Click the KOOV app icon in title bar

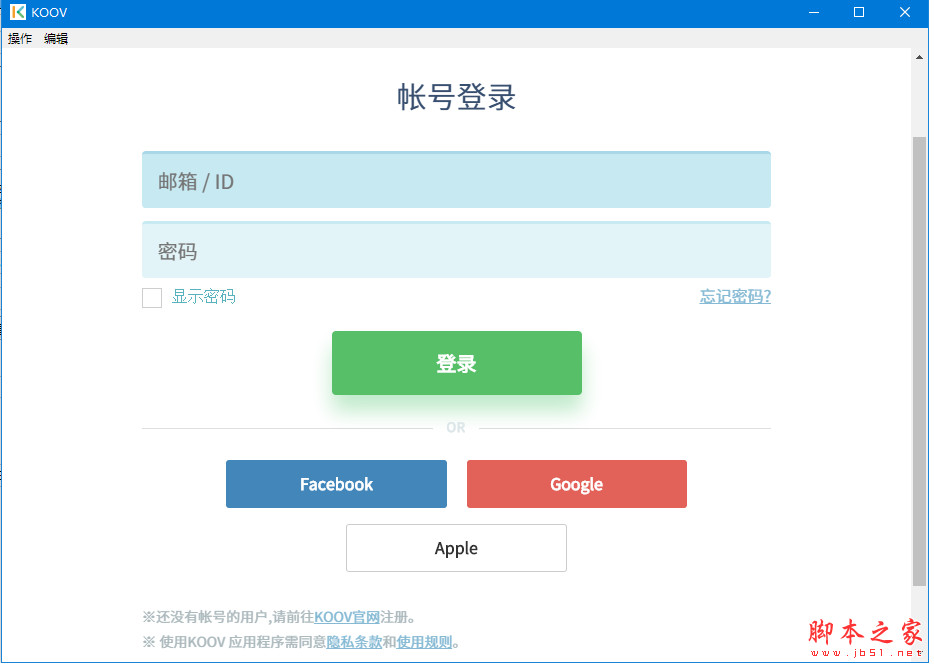[18, 12]
